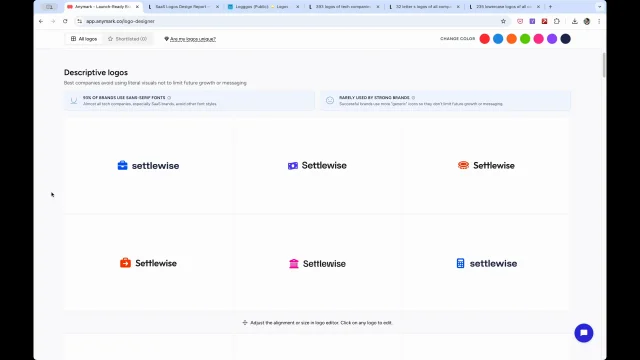Close the 32 letter s logos tab
This screenshot has height=360, width=640.
[x=458, y=7]
